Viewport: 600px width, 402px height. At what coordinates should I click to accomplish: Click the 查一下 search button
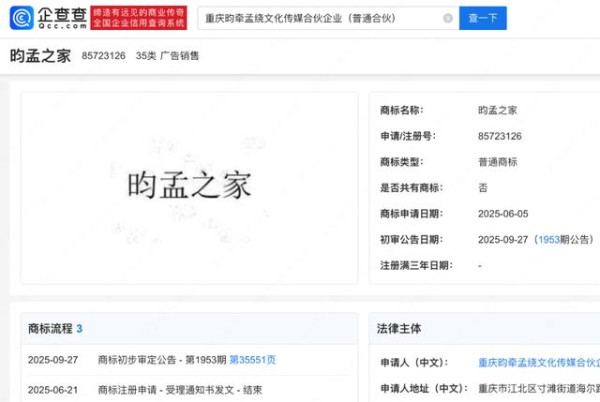[482, 18]
